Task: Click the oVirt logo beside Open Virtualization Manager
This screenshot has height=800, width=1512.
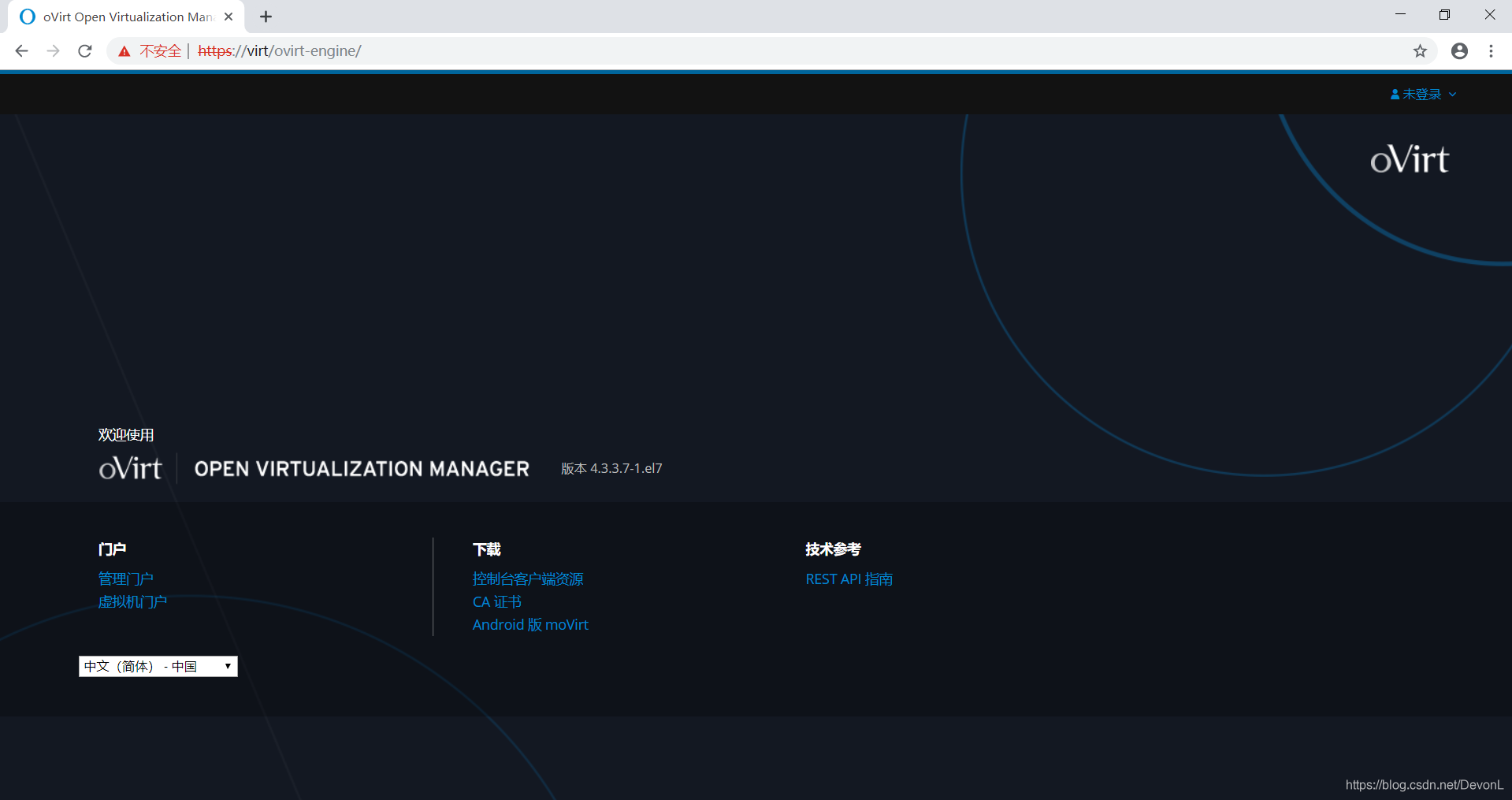Action: (x=130, y=468)
